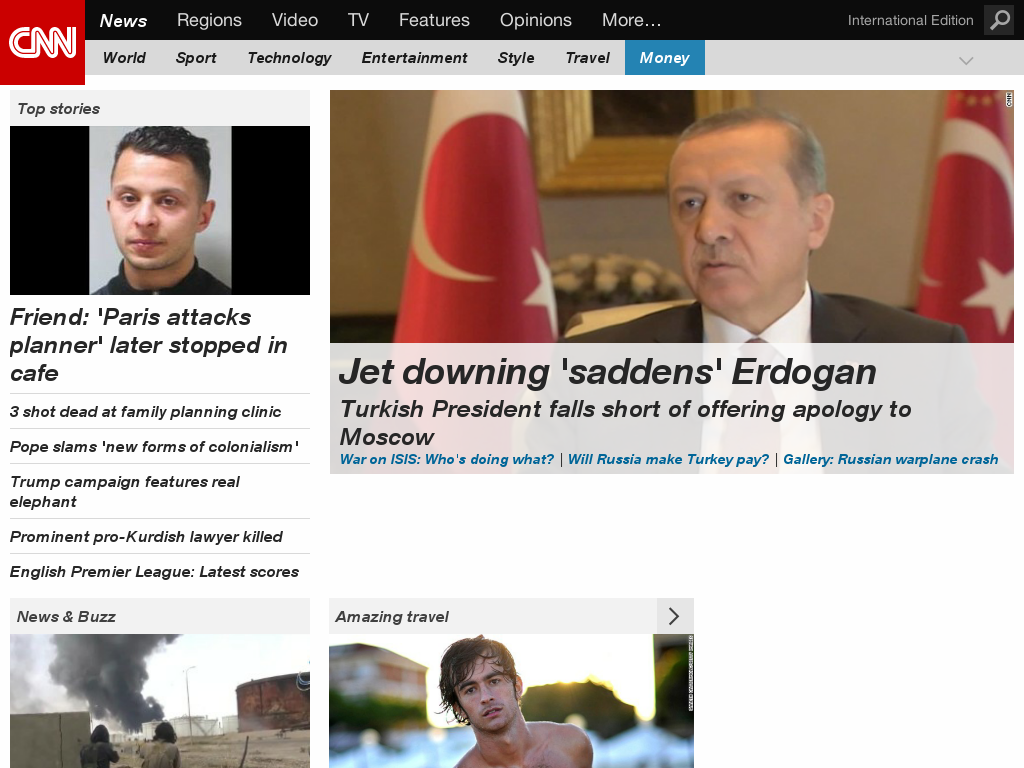Open the 'Jet downing saddens Erdogan' headline

[x=608, y=371]
